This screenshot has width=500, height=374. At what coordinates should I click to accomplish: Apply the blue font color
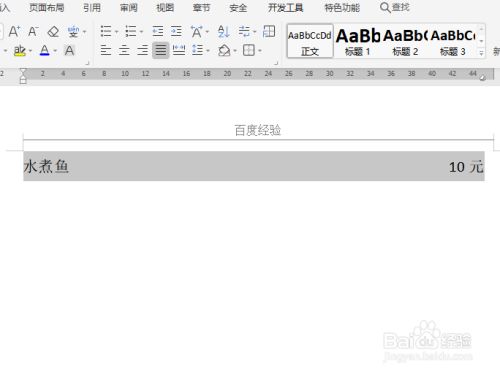pyautogui.click(x=44, y=51)
